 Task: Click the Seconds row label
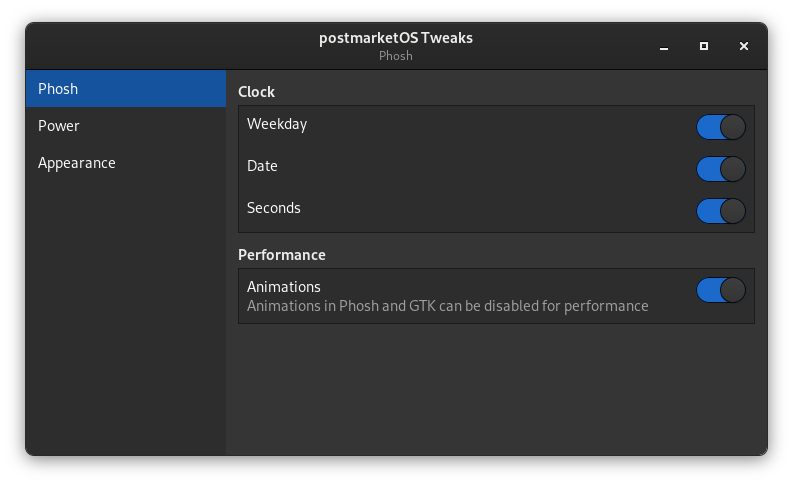point(274,208)
